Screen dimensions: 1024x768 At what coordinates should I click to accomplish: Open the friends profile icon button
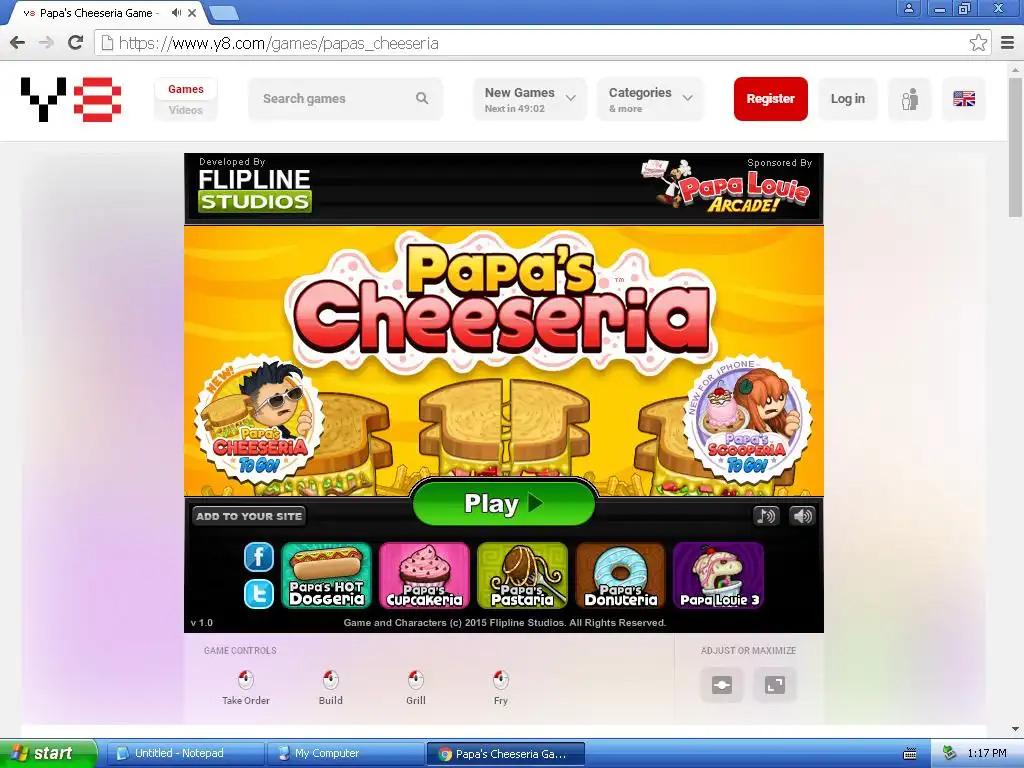[x=910, y=99]
